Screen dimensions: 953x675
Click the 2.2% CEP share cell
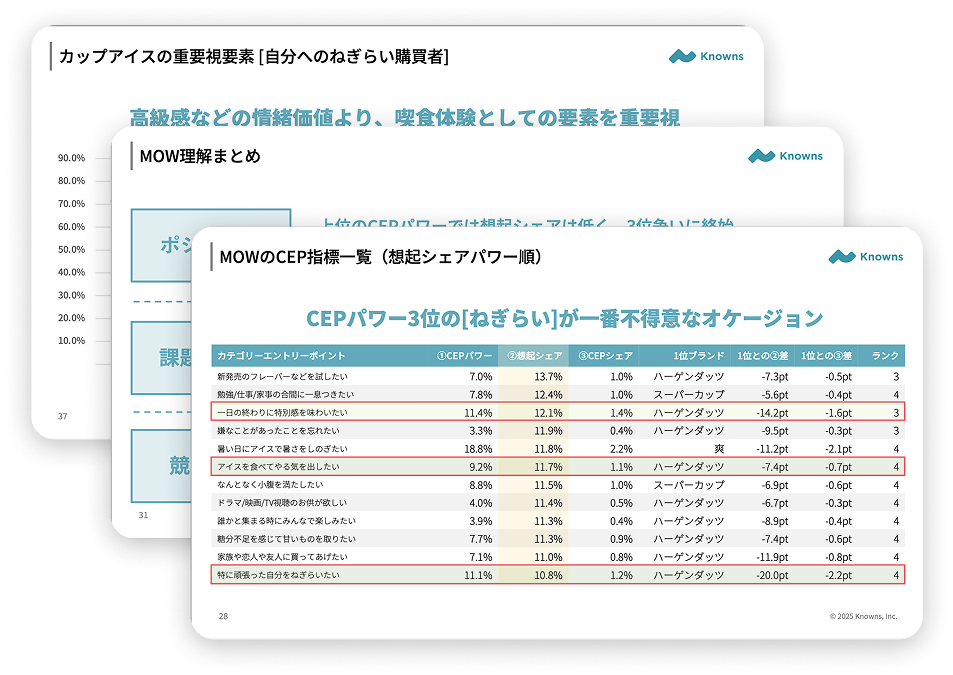pyautogui.click(x=621, y=449)
